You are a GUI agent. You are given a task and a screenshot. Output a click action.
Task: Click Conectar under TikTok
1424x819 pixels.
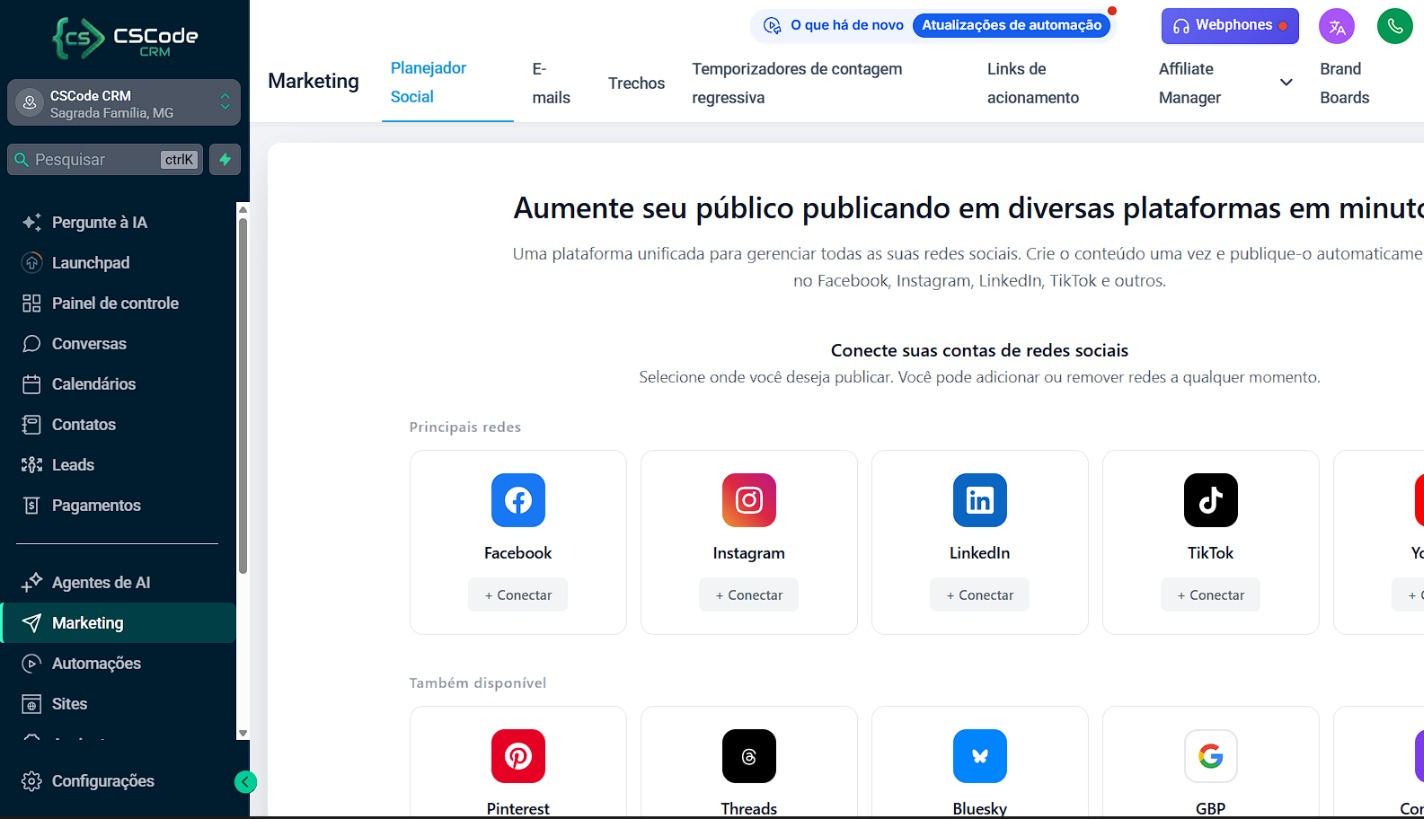coord(1211,595)
